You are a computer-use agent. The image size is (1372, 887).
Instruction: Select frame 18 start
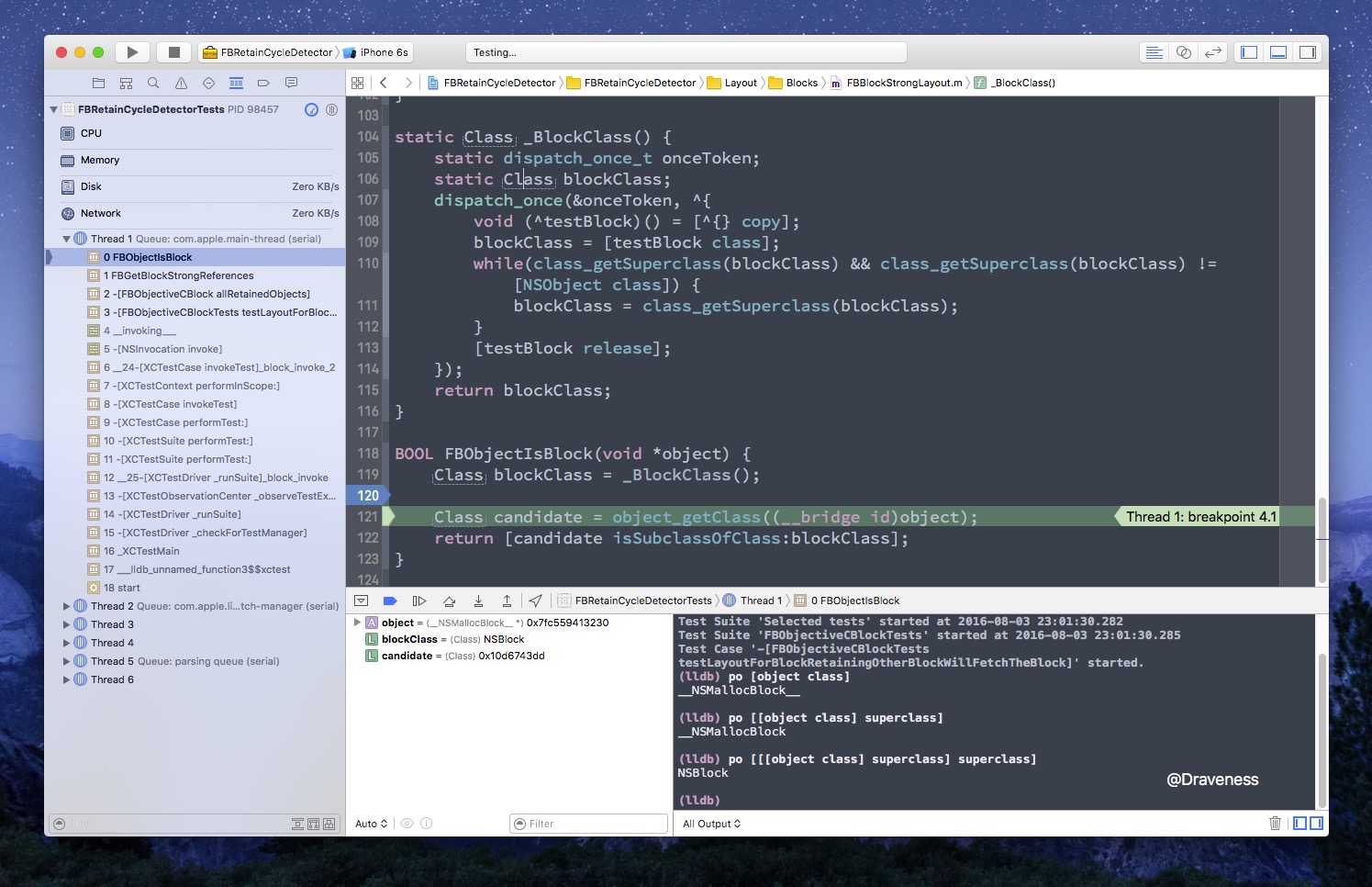[195, 588]
